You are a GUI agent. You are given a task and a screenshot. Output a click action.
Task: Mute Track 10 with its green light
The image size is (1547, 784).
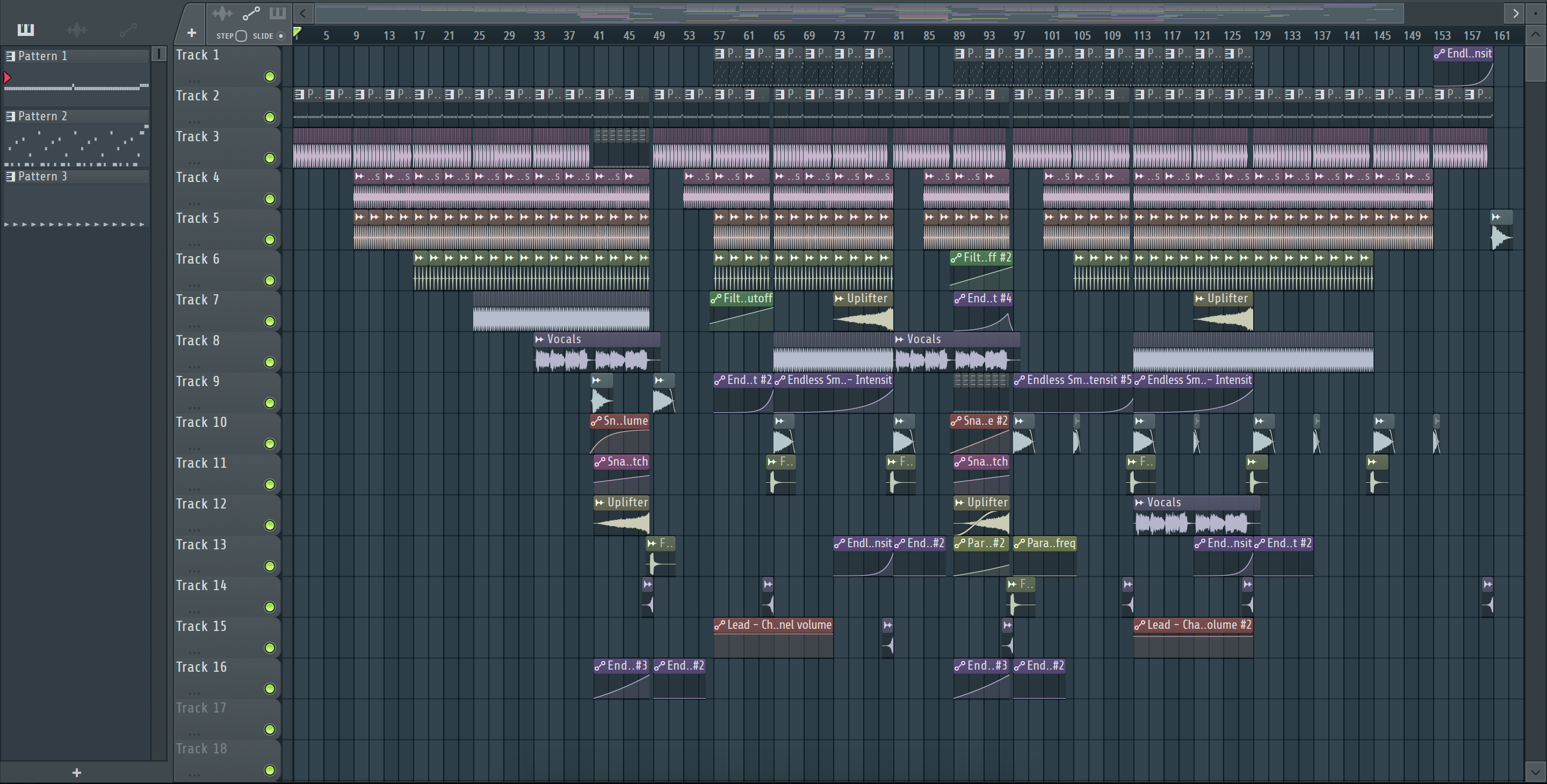coord(270,444)
